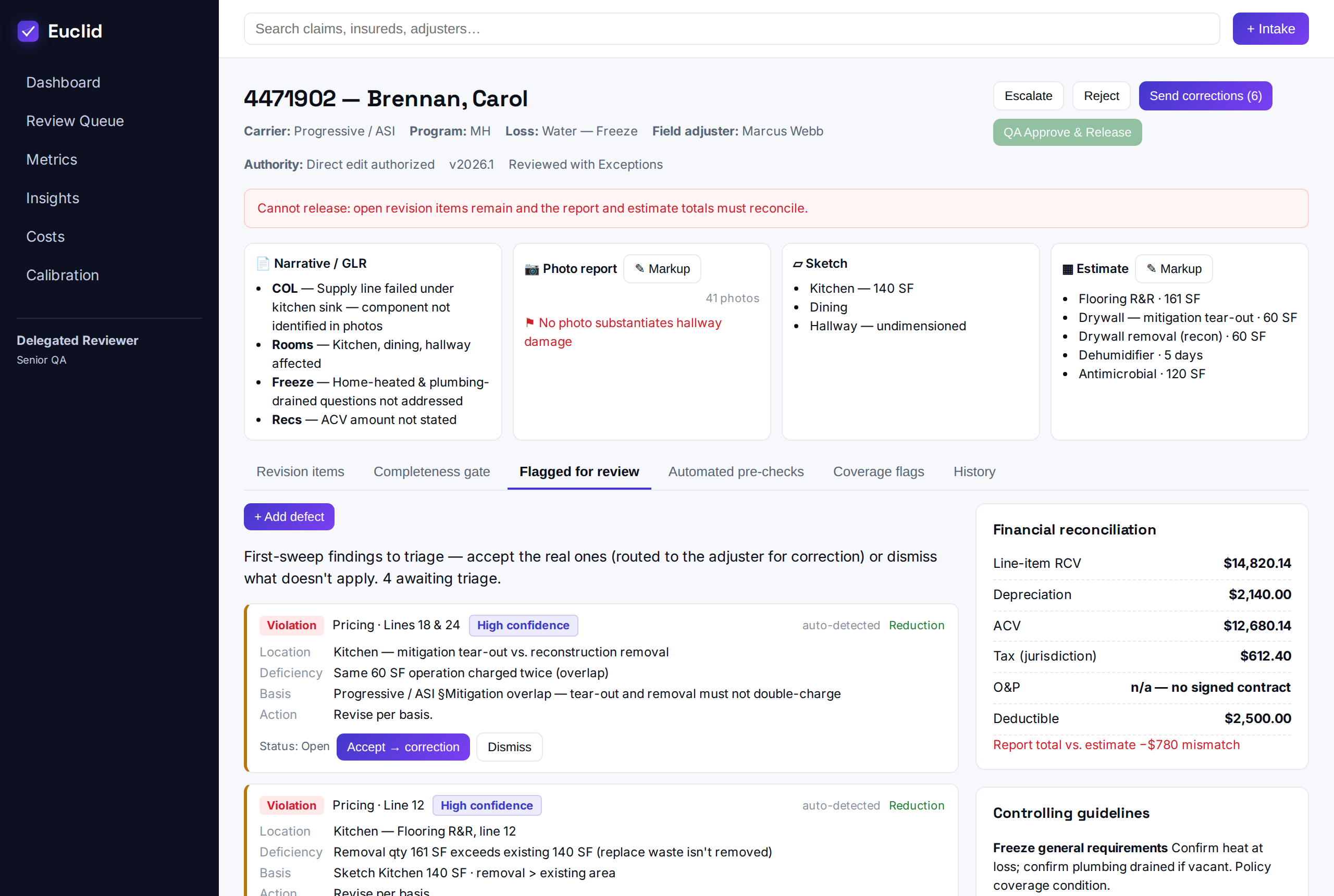This screenshot has height=896, width=1334.
Task: Click the + Add defect button
Action: 289,517
